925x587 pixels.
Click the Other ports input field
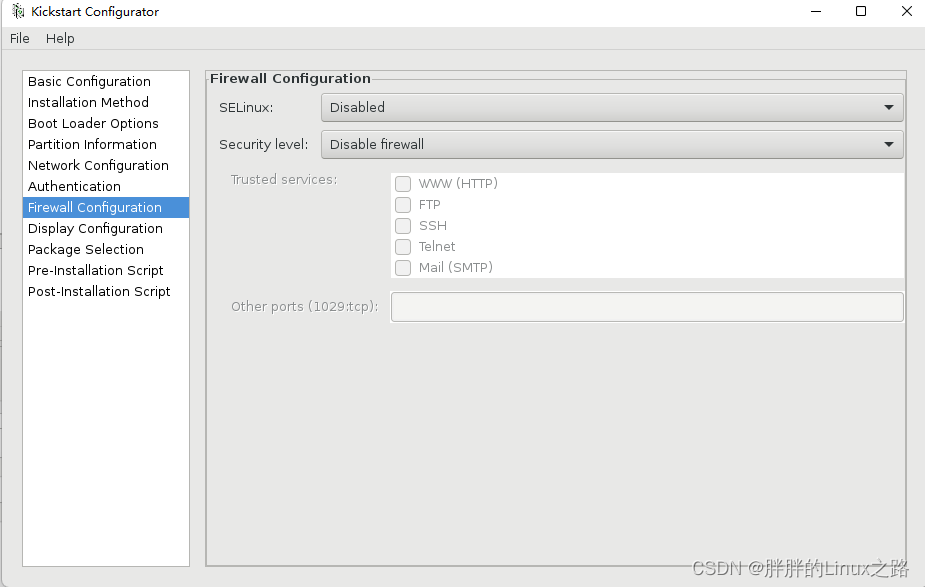(646, 307)
